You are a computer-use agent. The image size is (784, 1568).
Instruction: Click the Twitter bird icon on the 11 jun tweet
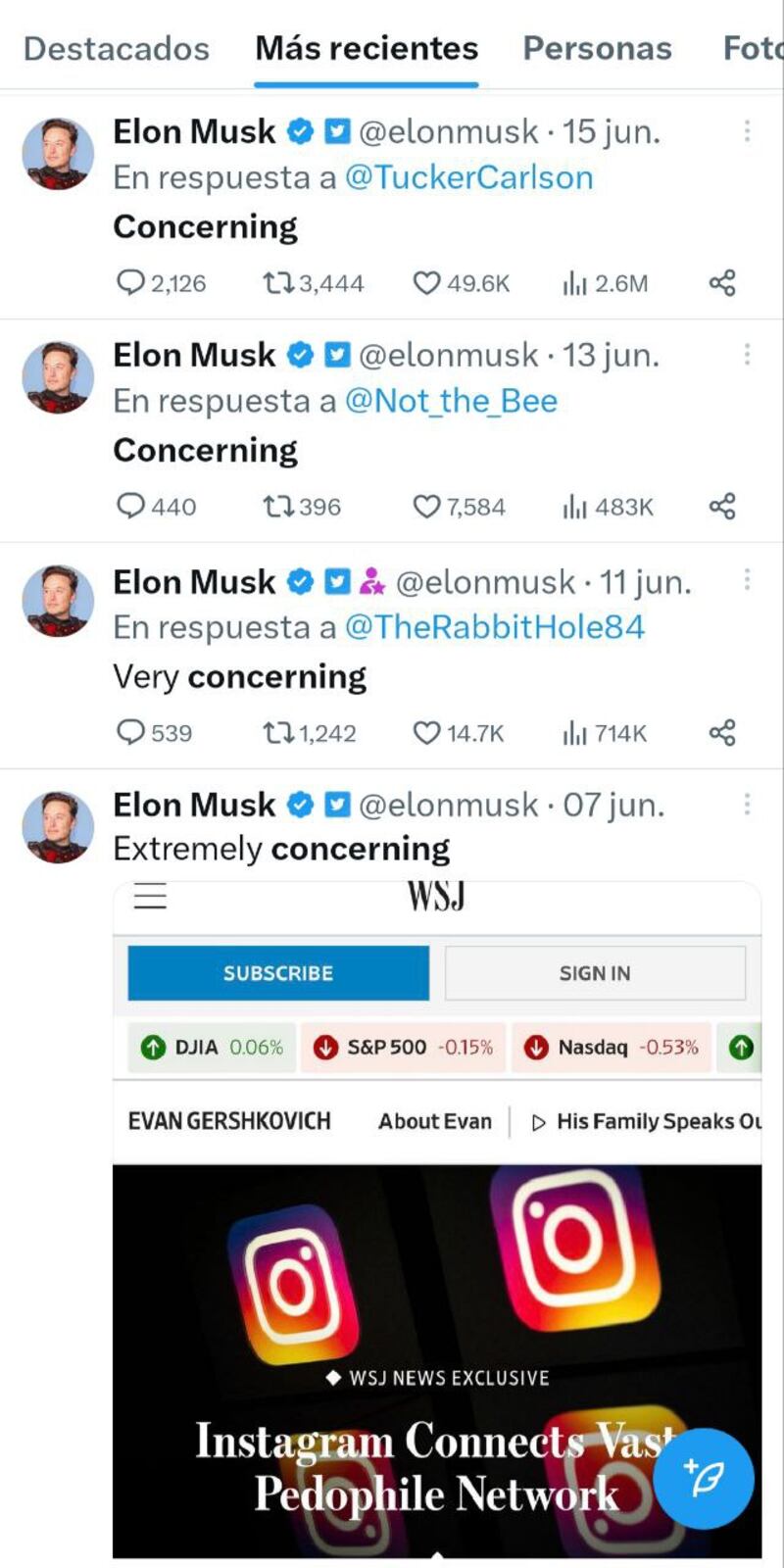click(337, 581)
